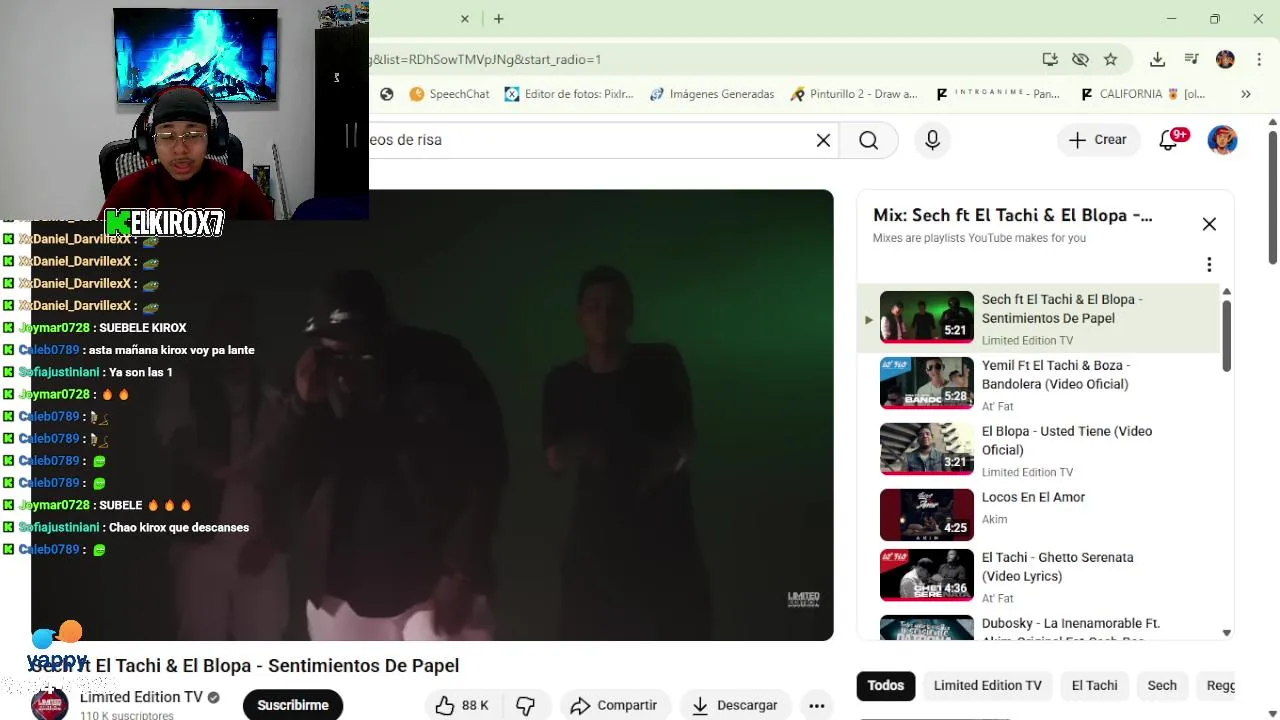Image resolution: width=1280 pixels, height=720 pixels.
Task: Open the Imágenes Generadas bookmark
Action: (711, 94)
